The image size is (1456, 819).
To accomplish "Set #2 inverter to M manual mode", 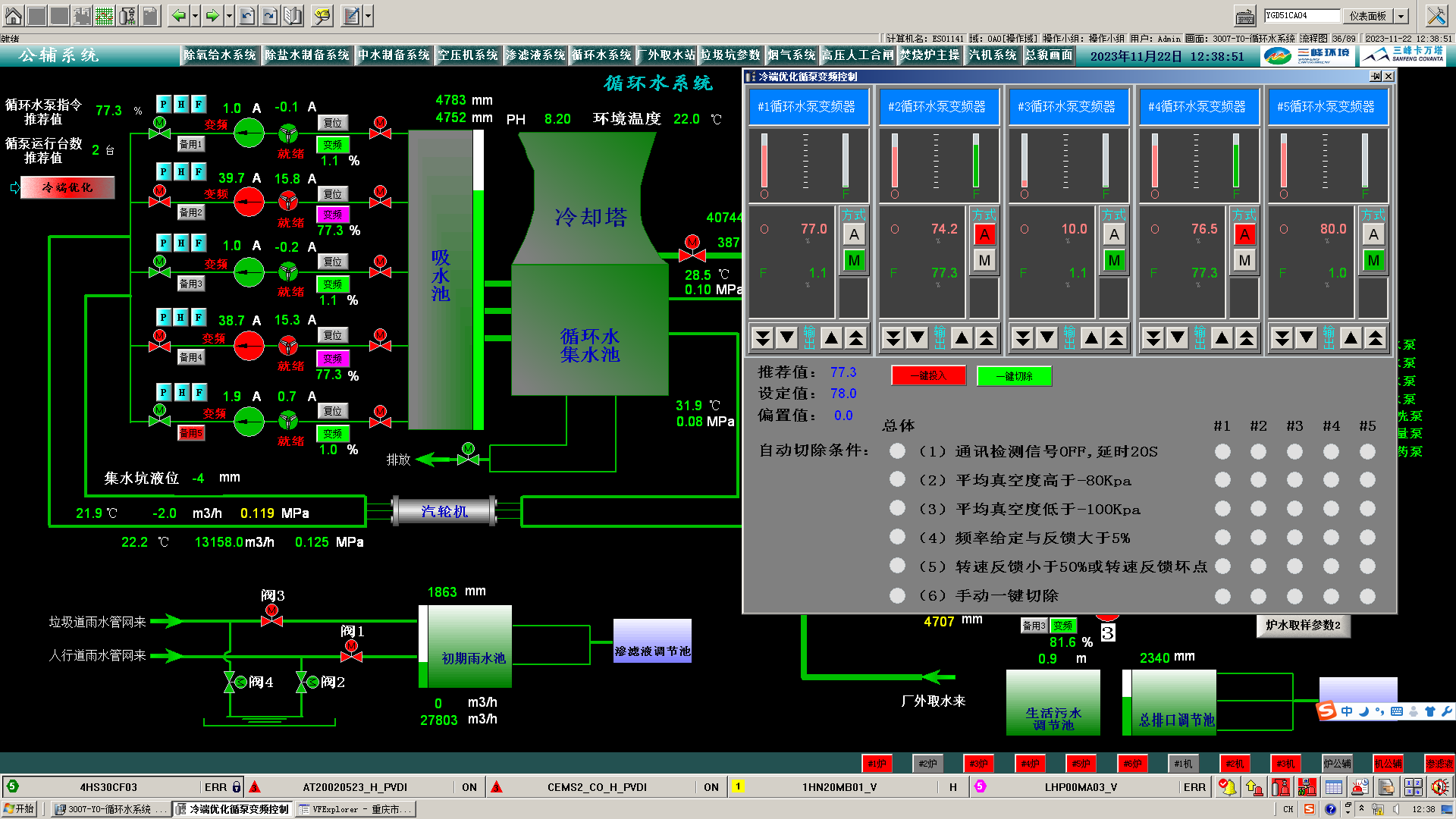I will pyautogui.click(x=984, y=260).
